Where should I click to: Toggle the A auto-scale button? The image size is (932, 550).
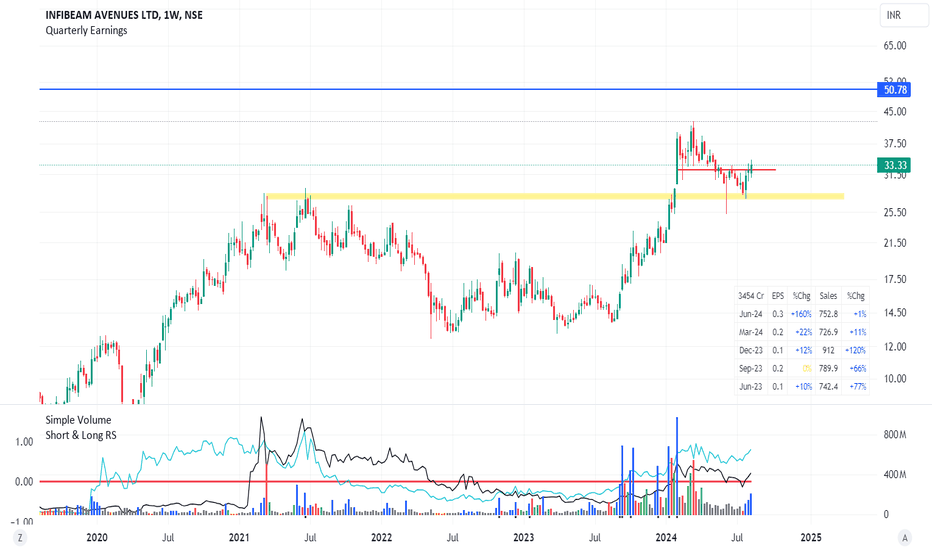coord(905,538)
